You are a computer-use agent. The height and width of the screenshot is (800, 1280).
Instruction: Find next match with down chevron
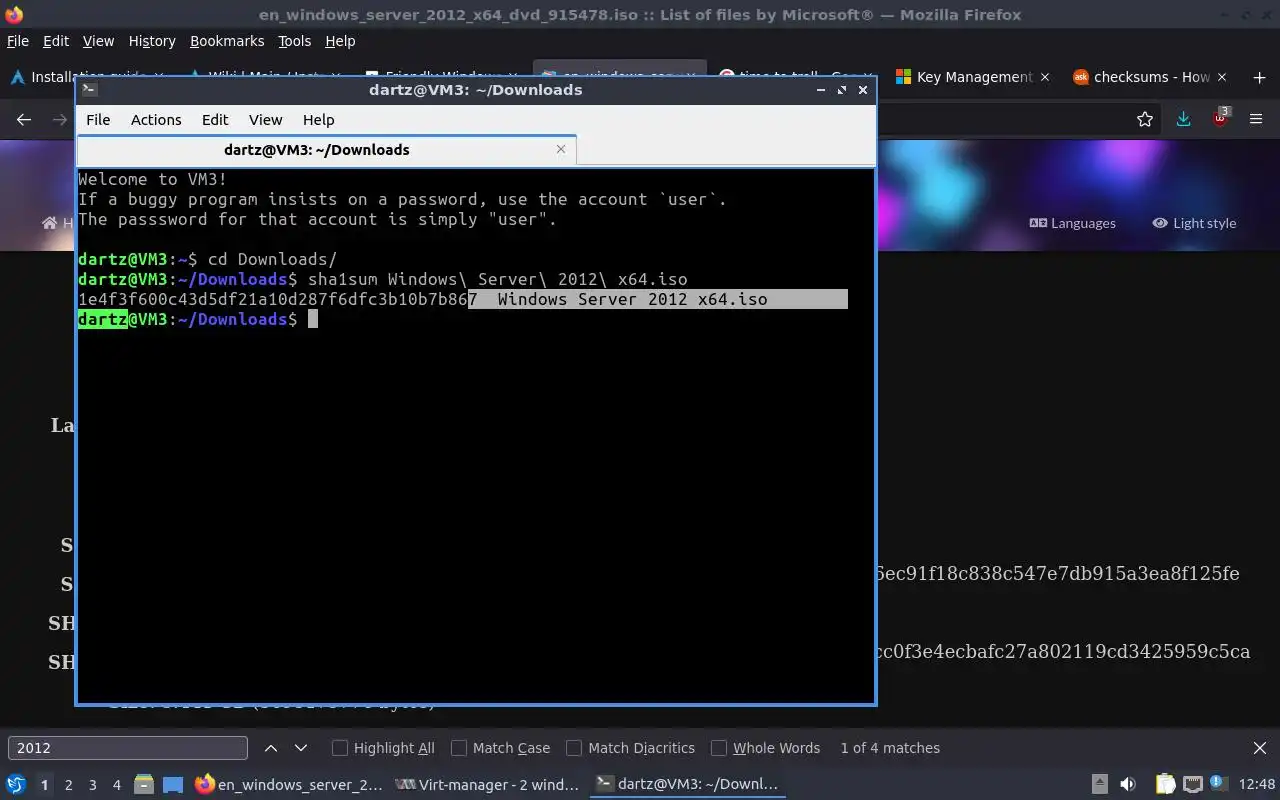click(301, 748)
